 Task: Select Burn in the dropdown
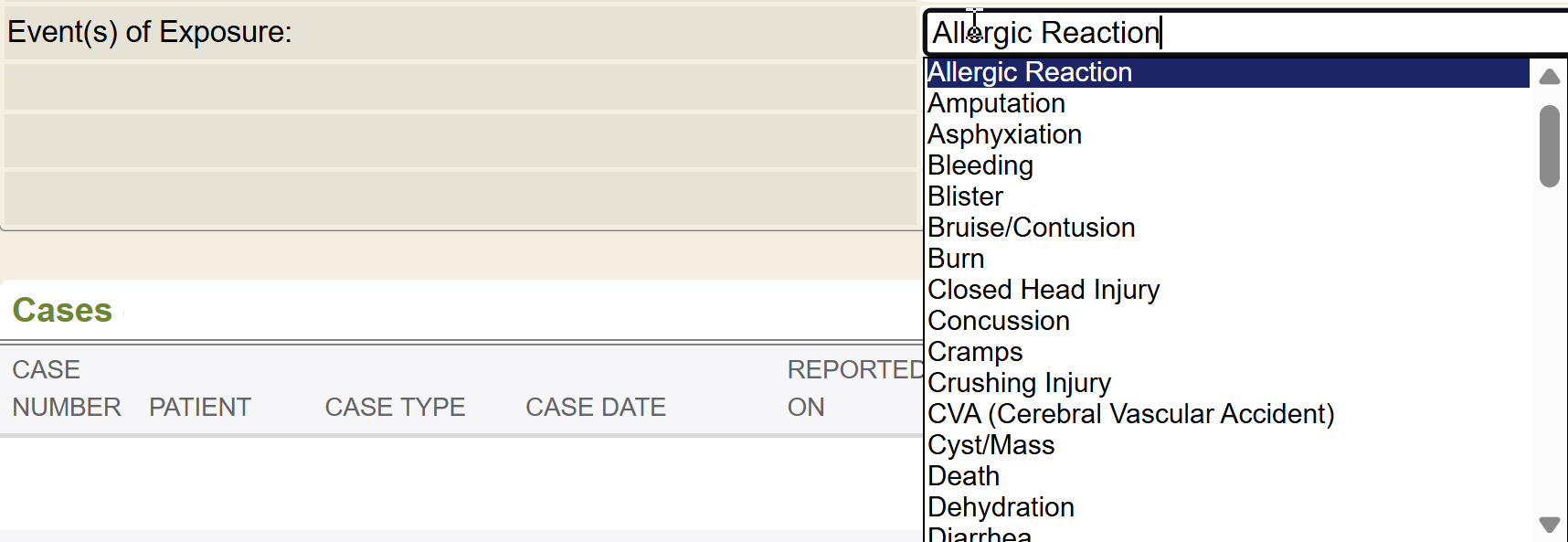957,259
